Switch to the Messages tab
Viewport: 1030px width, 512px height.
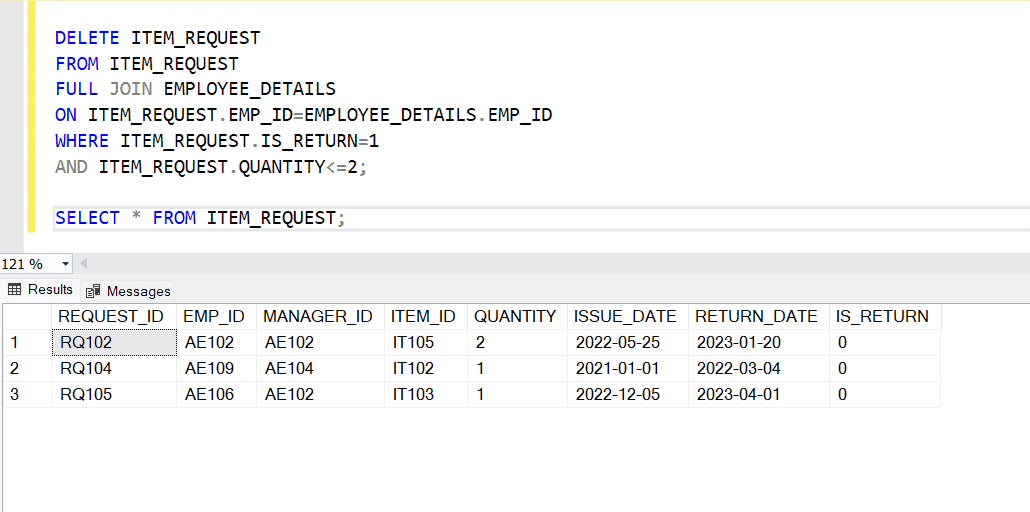pos(128,291)
